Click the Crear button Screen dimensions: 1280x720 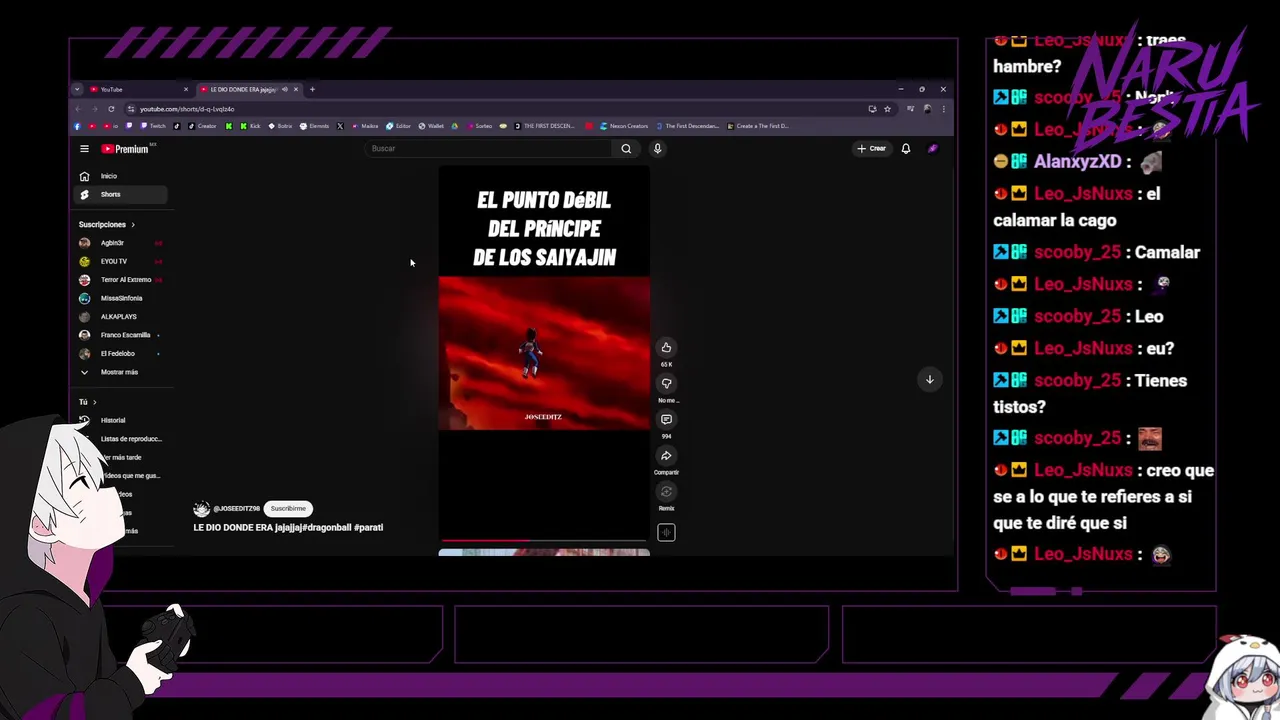[871, 148]
